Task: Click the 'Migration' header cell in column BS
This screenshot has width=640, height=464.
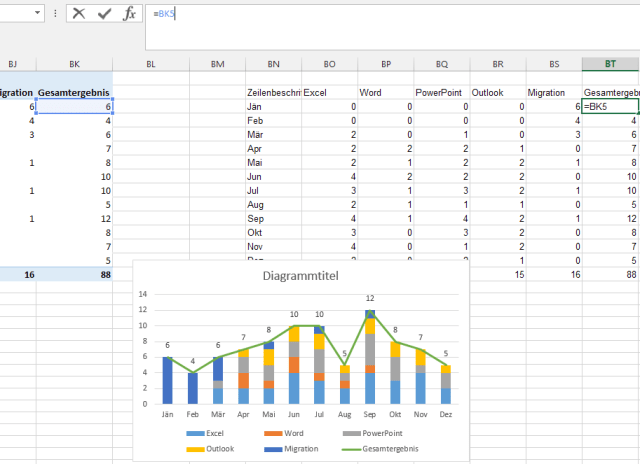Action: click(554, 93)
